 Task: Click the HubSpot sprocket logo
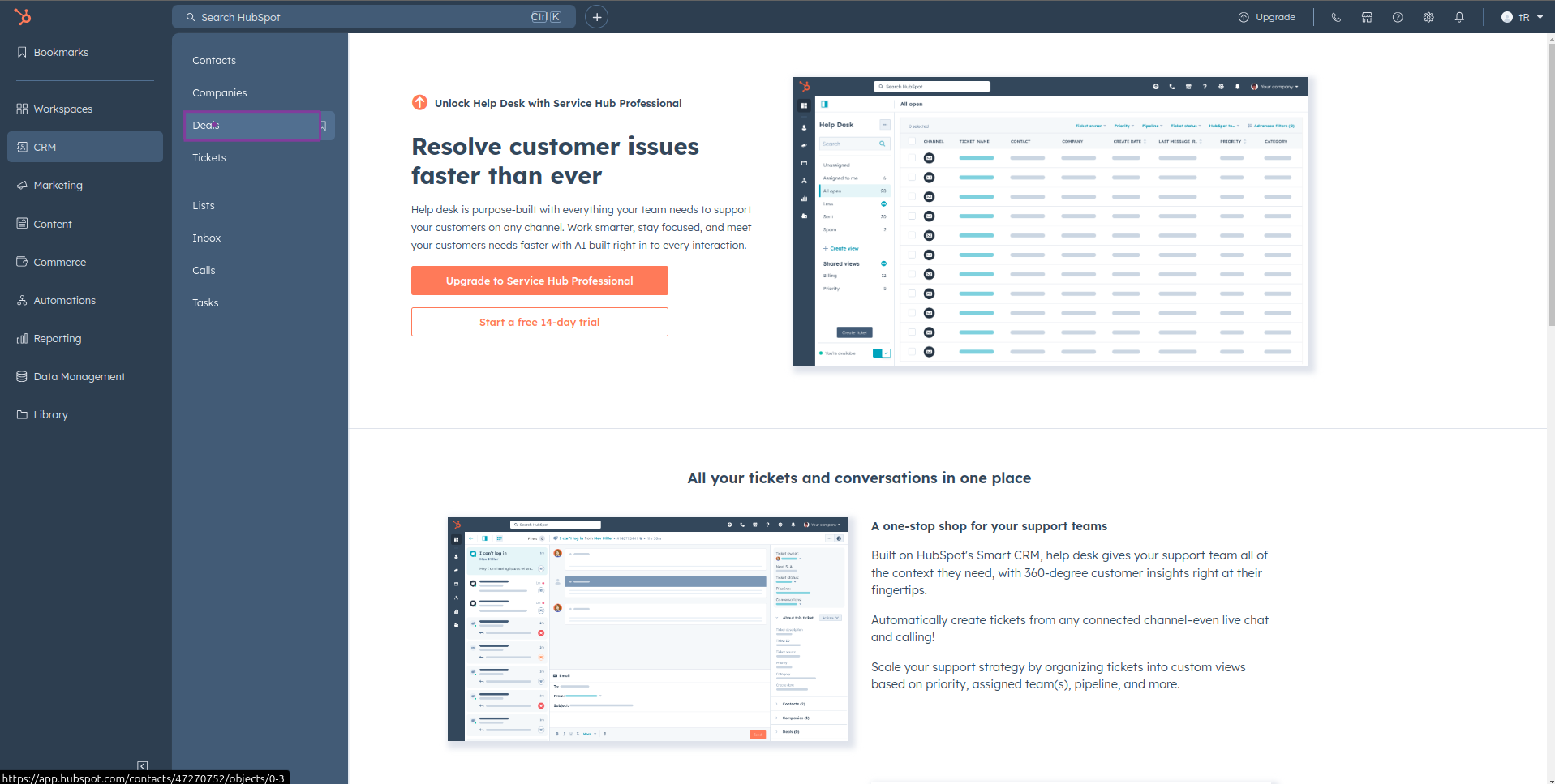tap(23, 16)
